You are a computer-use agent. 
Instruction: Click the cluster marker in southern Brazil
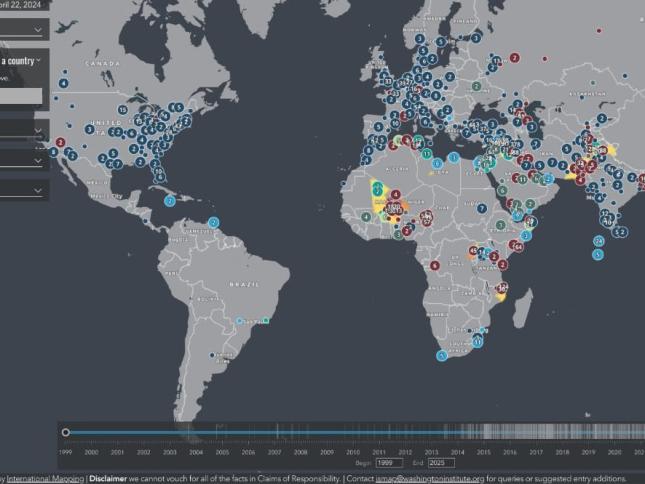click(x=239, y=321)
